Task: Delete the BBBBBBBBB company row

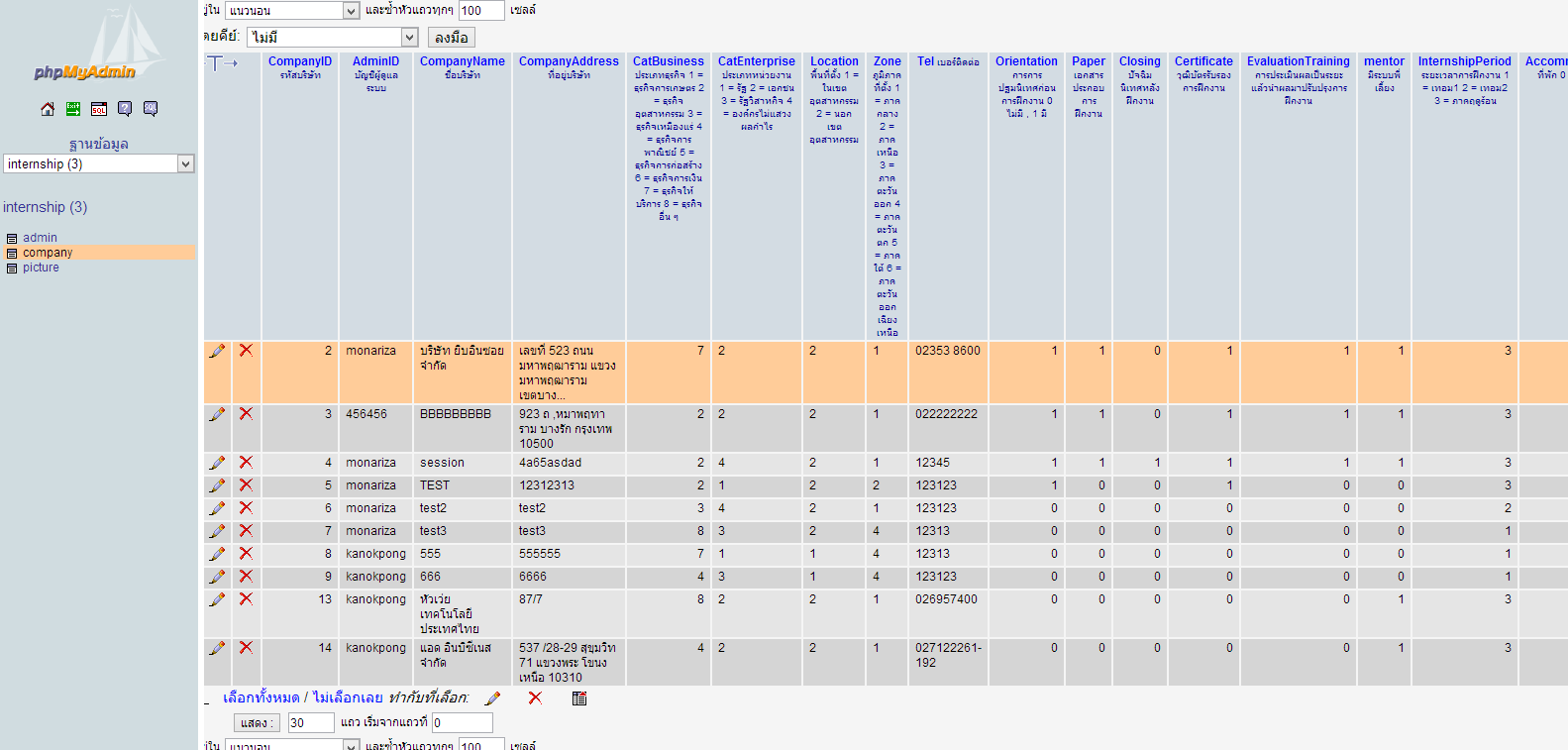Action: click(246, 414)
